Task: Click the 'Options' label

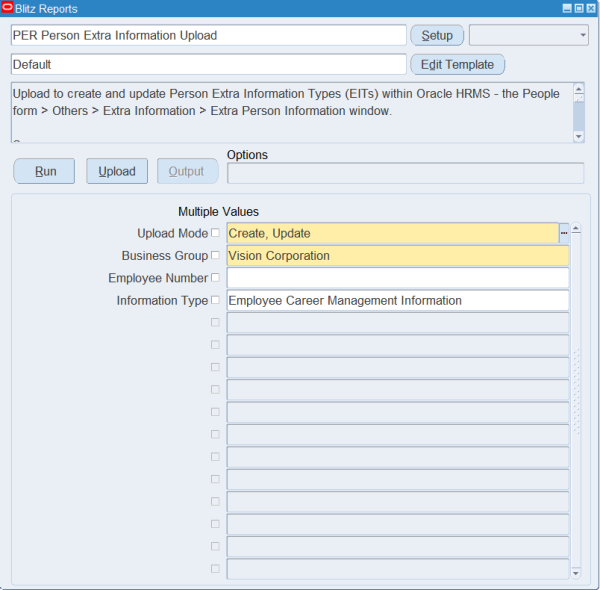Action: click(247, 155)
